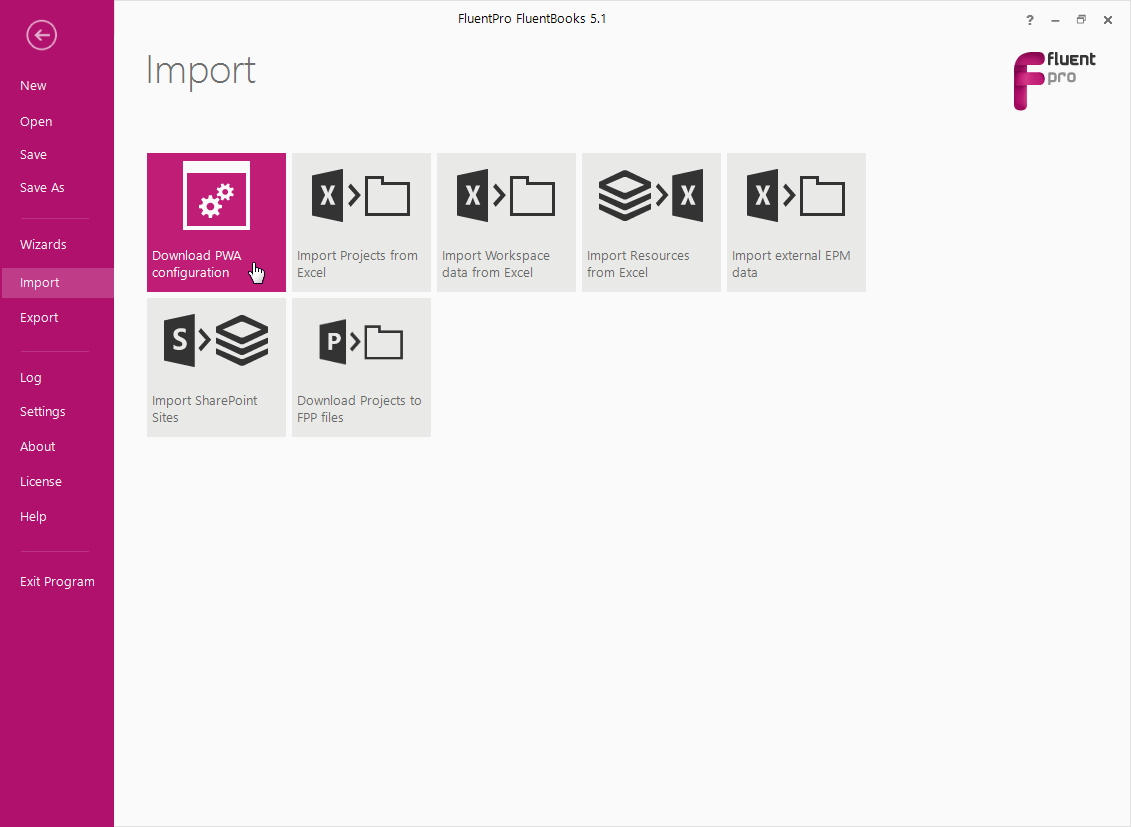Go to Wizards section
The height and width of the screenshot is (827, 1131).
coord(43,244)
